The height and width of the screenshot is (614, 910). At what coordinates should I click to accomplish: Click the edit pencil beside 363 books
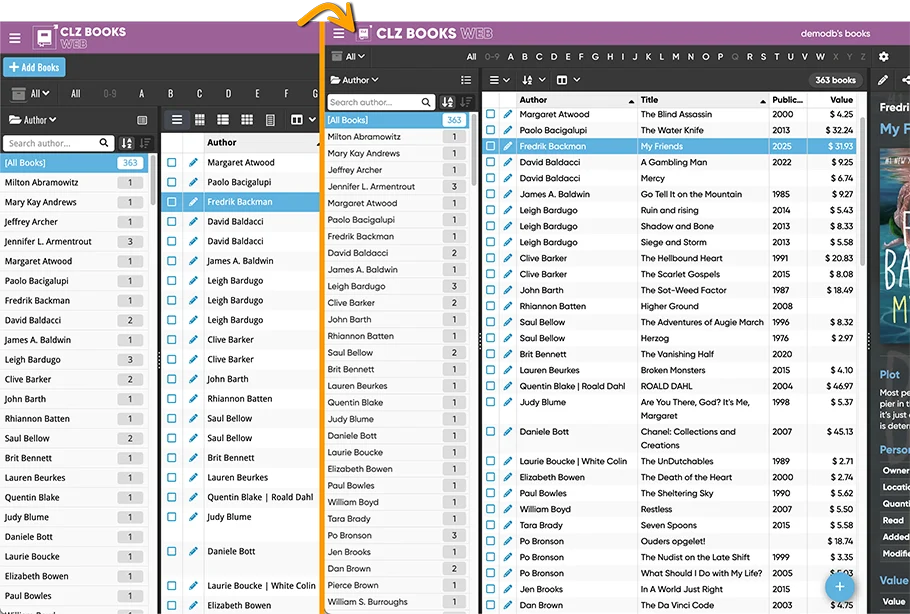[x=883, y=80]
